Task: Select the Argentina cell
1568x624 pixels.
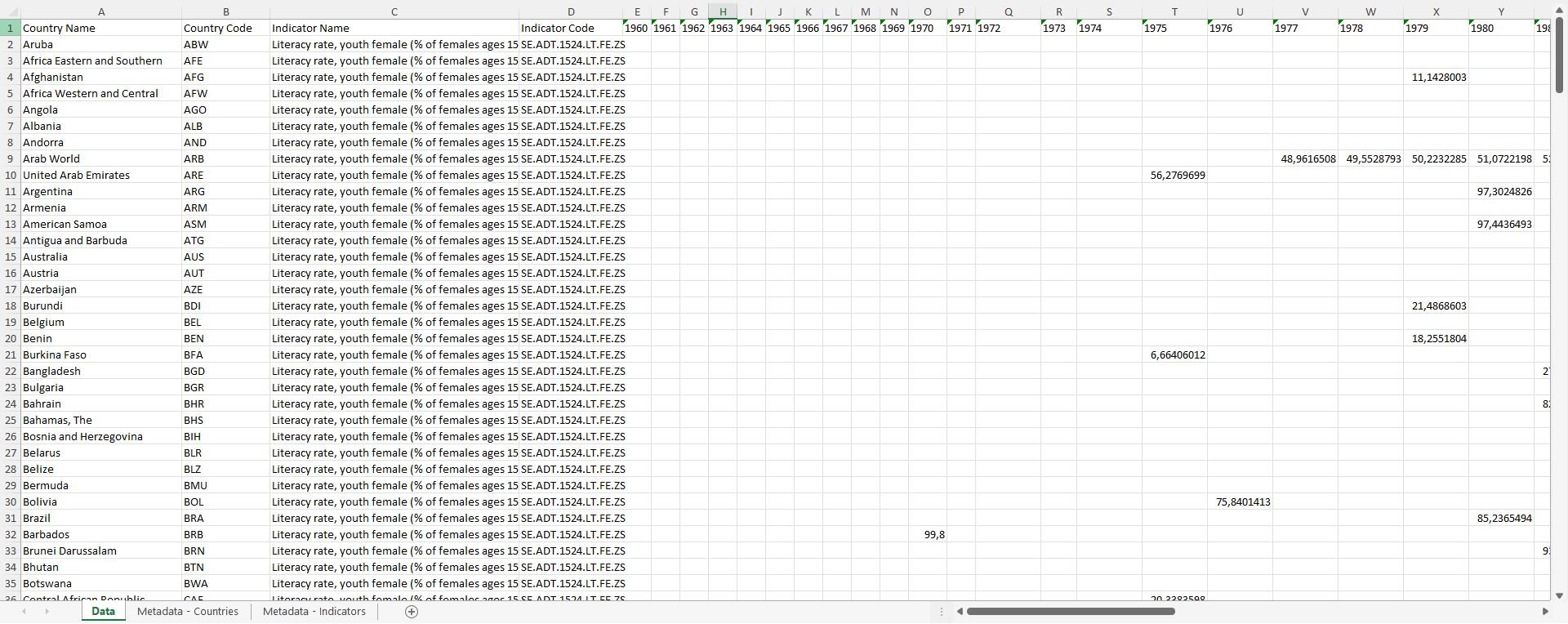Action: [101, 191]
